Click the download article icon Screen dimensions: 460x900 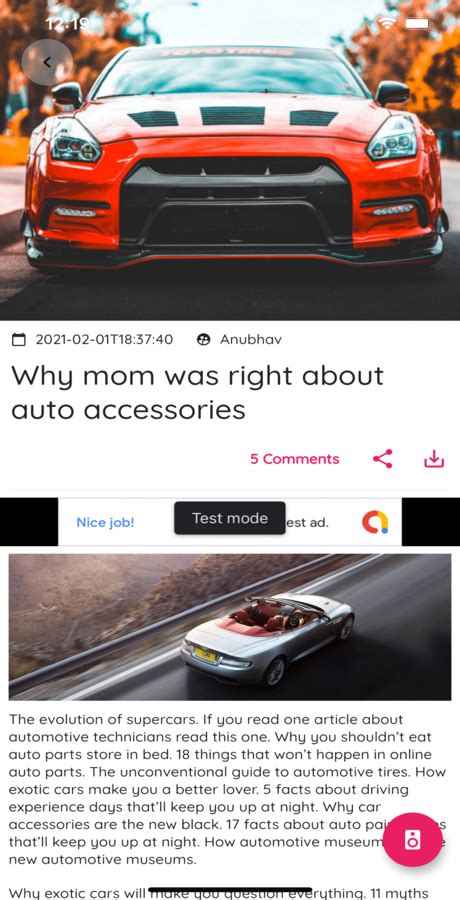tap(434, 459)
